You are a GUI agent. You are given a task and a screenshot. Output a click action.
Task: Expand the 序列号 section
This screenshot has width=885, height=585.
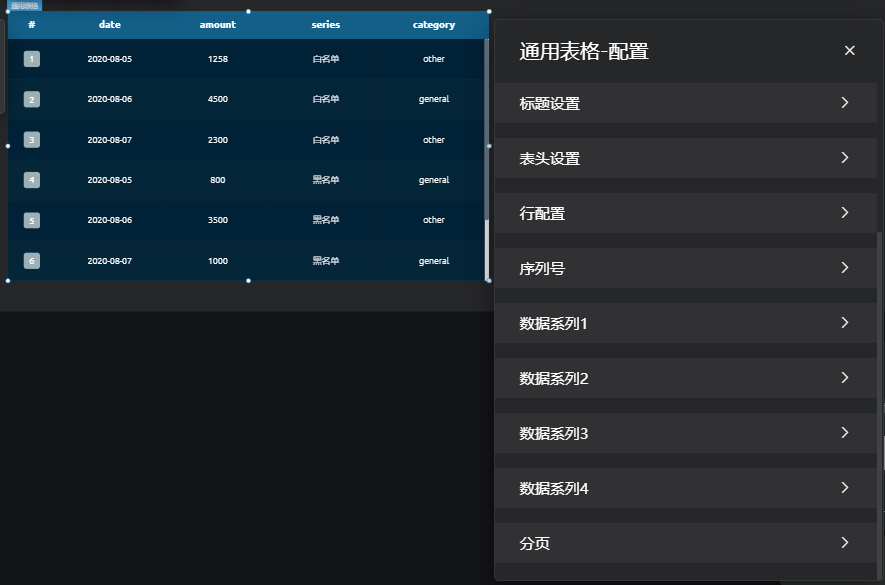[x=685, y=268]
